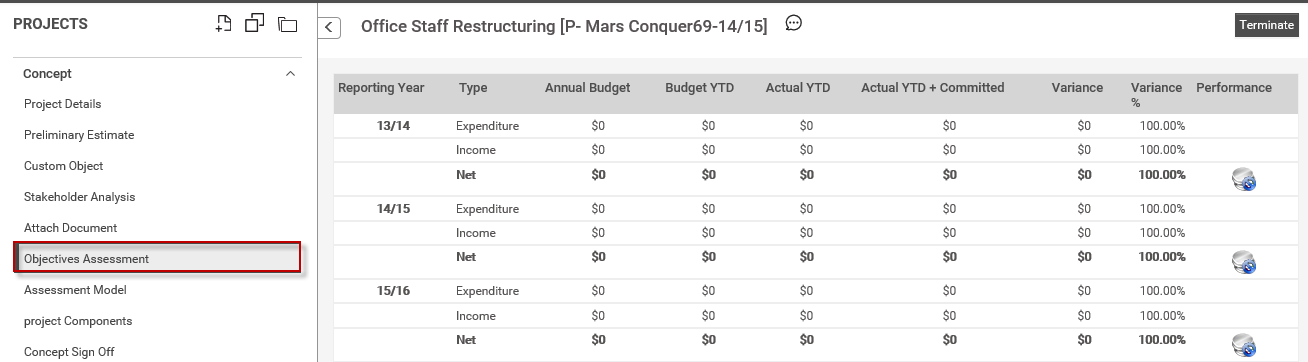This screenshot has width=1308, height=362.
Task: Click the new project document icon
Action: point(224,24)
